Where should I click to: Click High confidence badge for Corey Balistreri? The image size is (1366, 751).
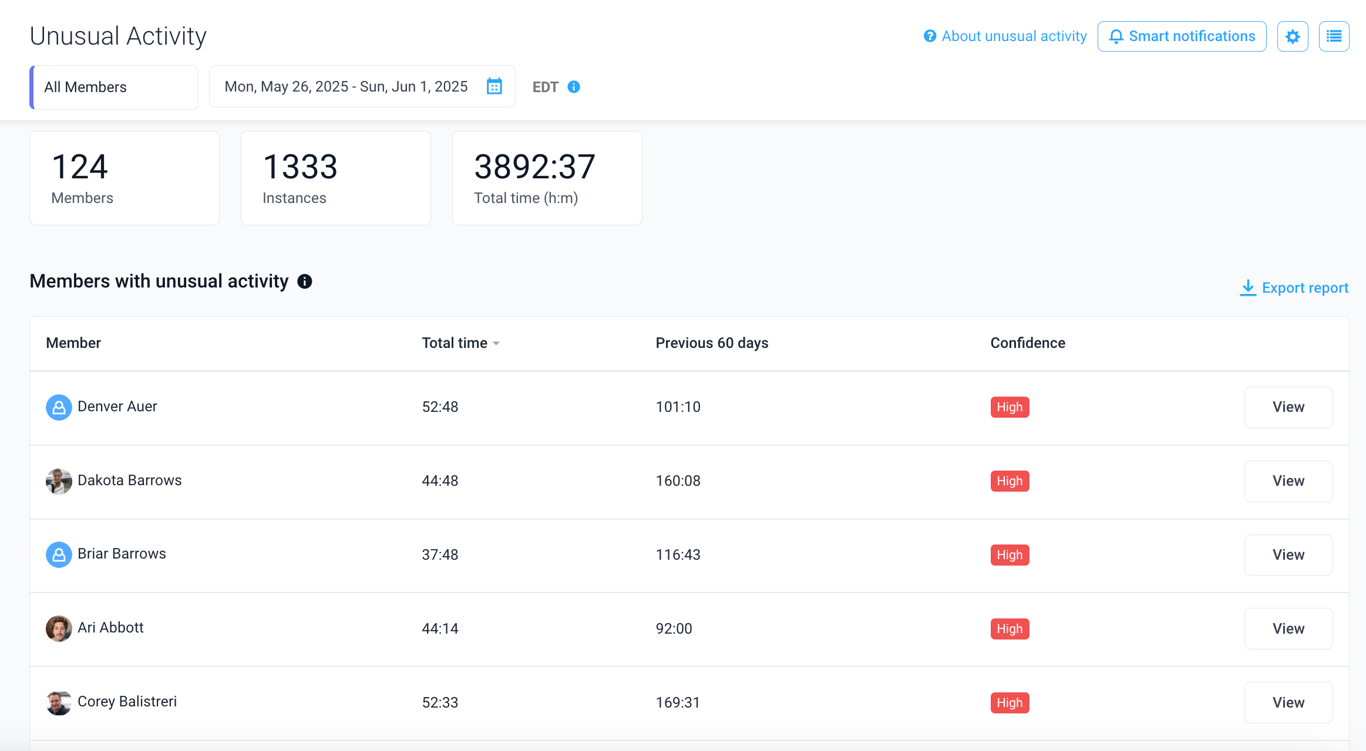point(1010,703)
